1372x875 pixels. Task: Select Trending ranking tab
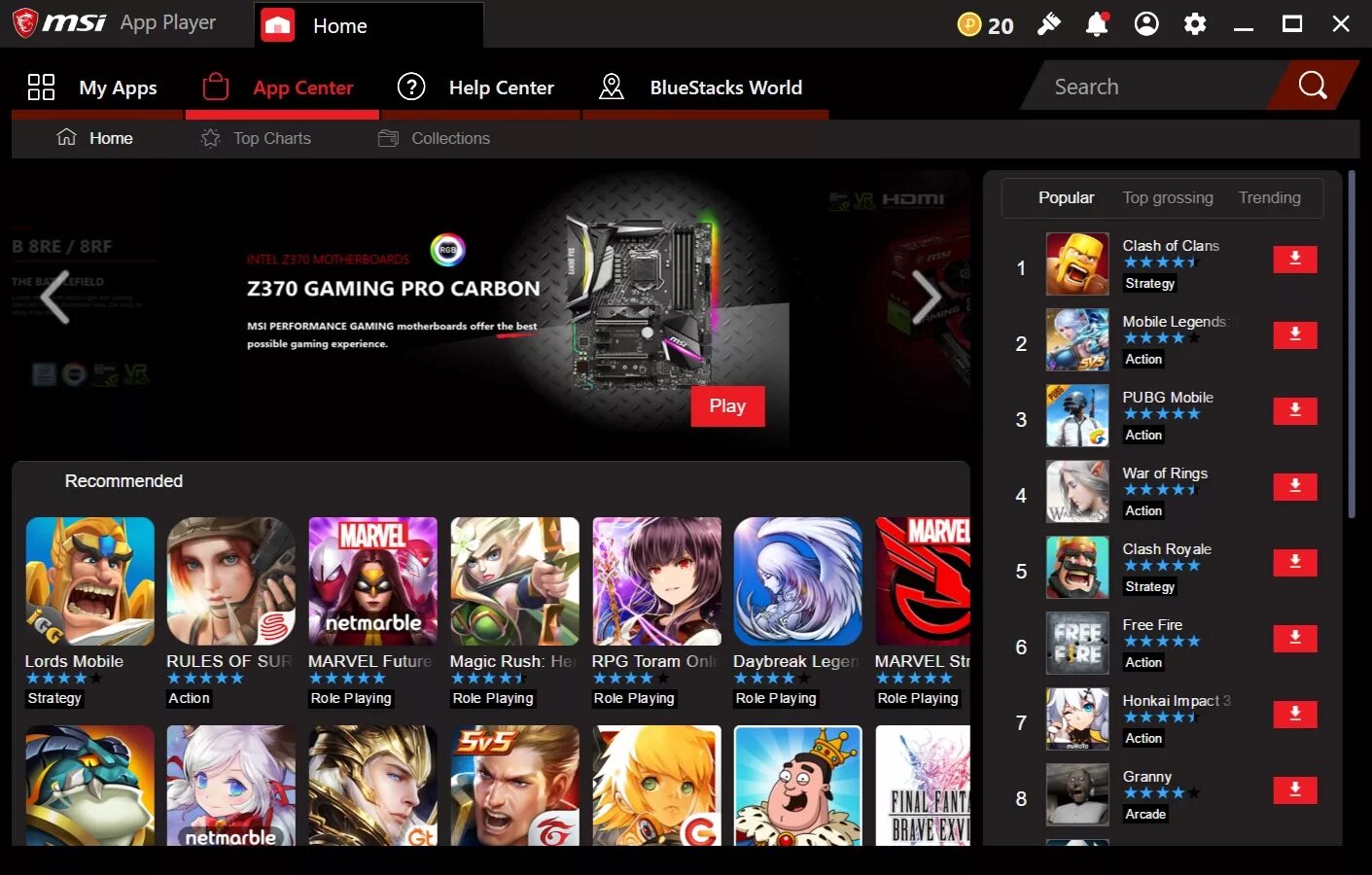pos(1269,197)
